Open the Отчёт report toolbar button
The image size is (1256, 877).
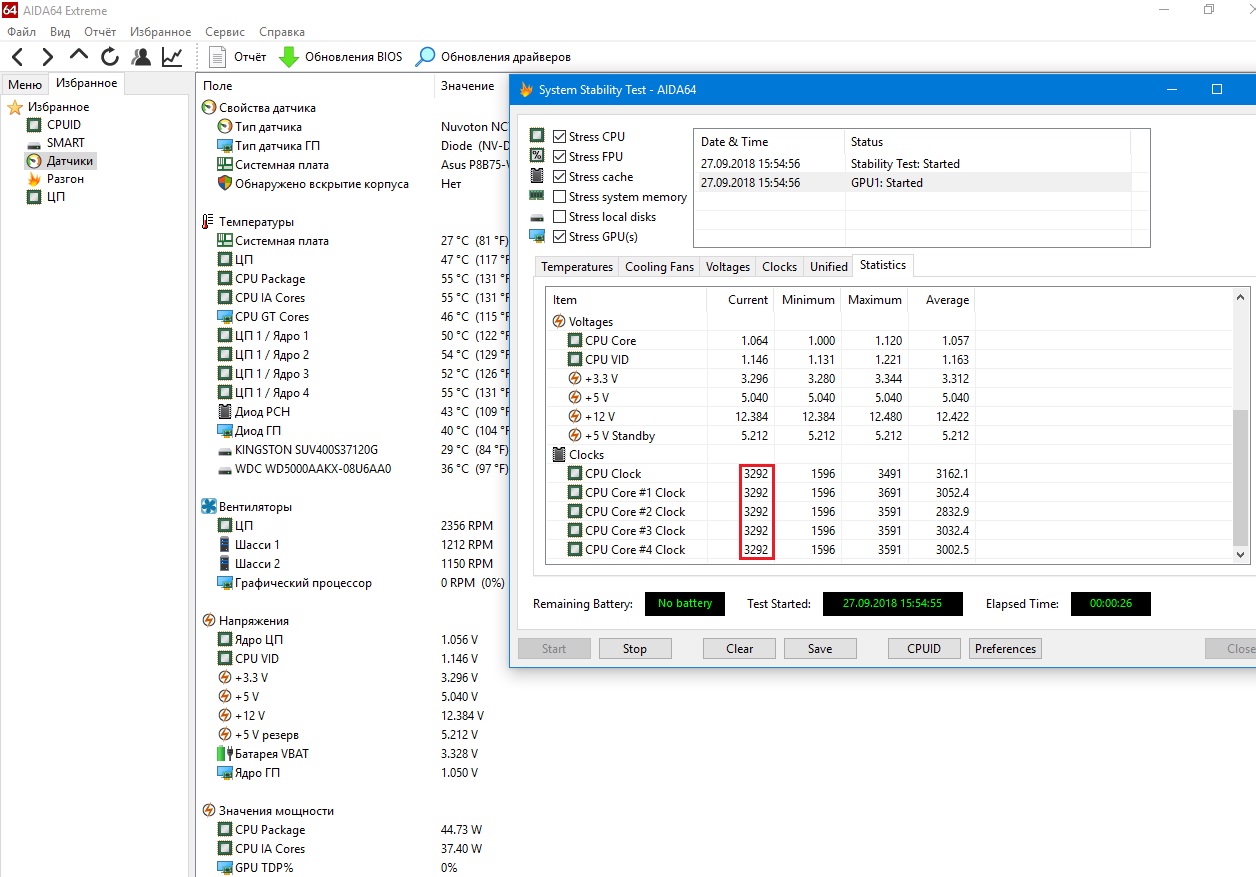238,57
